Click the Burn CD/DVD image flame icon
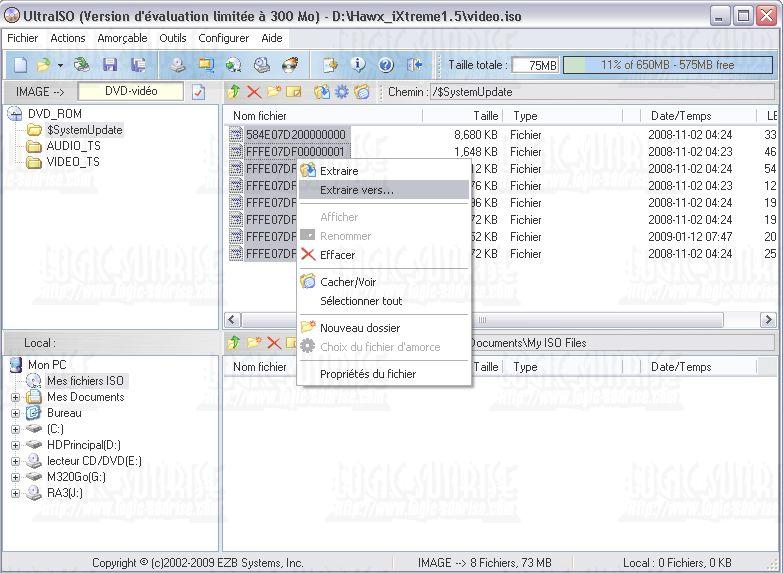 click(x=290, y=65)
